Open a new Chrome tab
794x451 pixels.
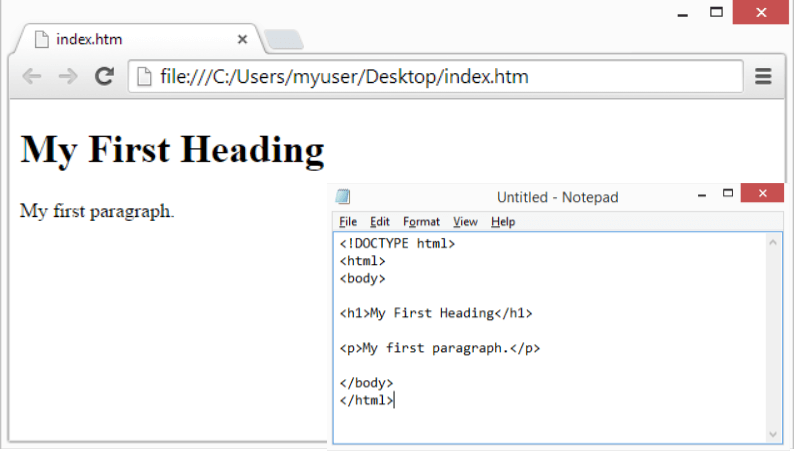click(284, 40)
